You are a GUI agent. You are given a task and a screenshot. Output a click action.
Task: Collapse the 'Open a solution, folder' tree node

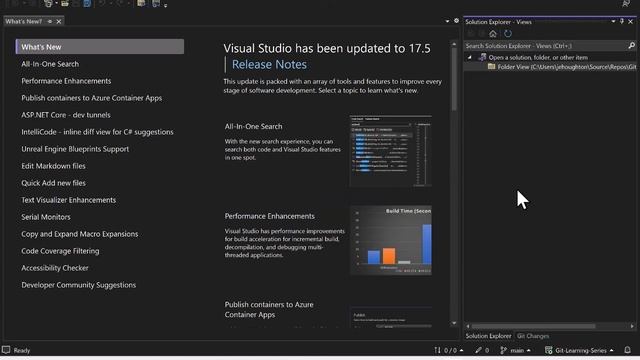[x=469, y=58]
